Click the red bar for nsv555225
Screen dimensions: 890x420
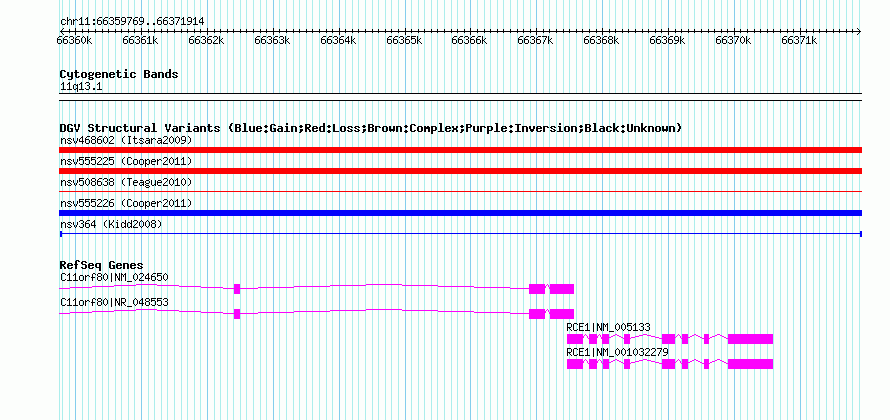click(x=460, y=171)
